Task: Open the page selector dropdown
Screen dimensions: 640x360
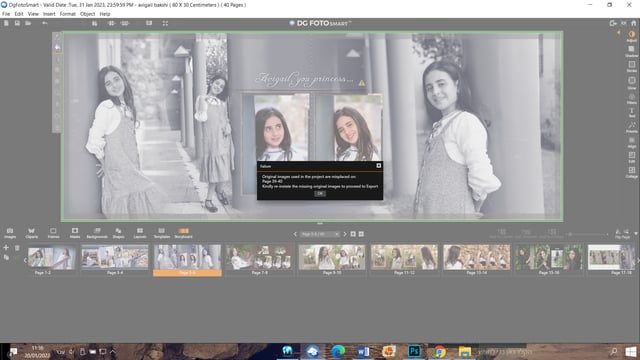Action: tap(320, 234)
